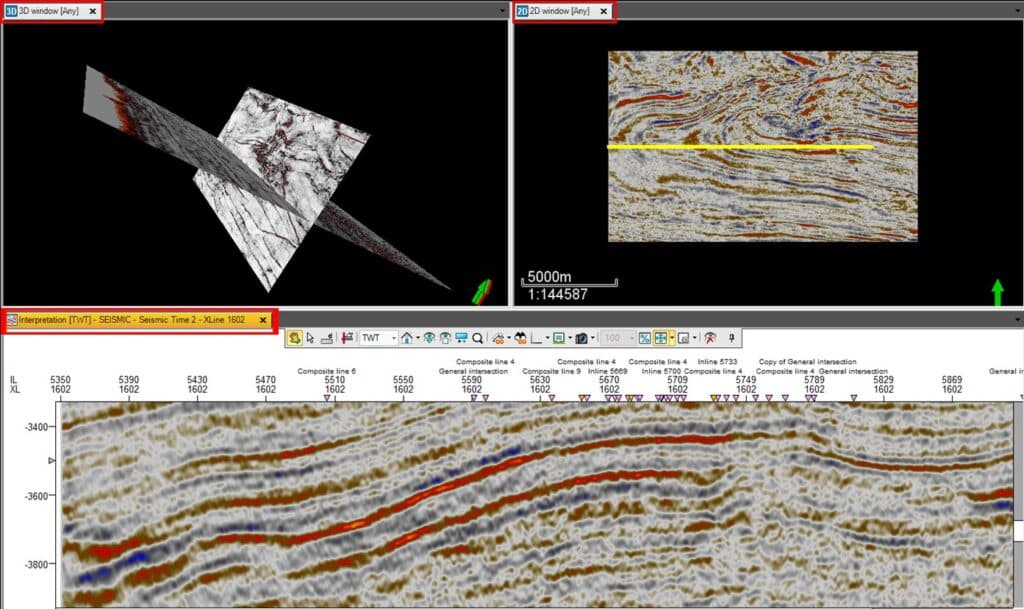Toggle the first eye visibility icon
The width and height of the screenshot is (1024, 609).
[428, 338]
